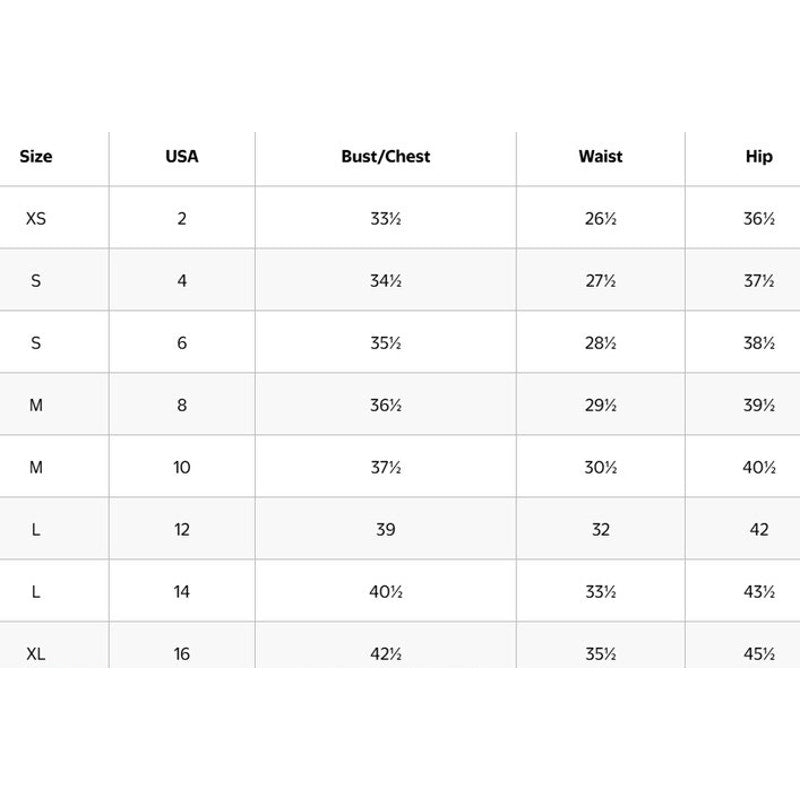Click the Bust/Chest column header

(x=386, y=157)
